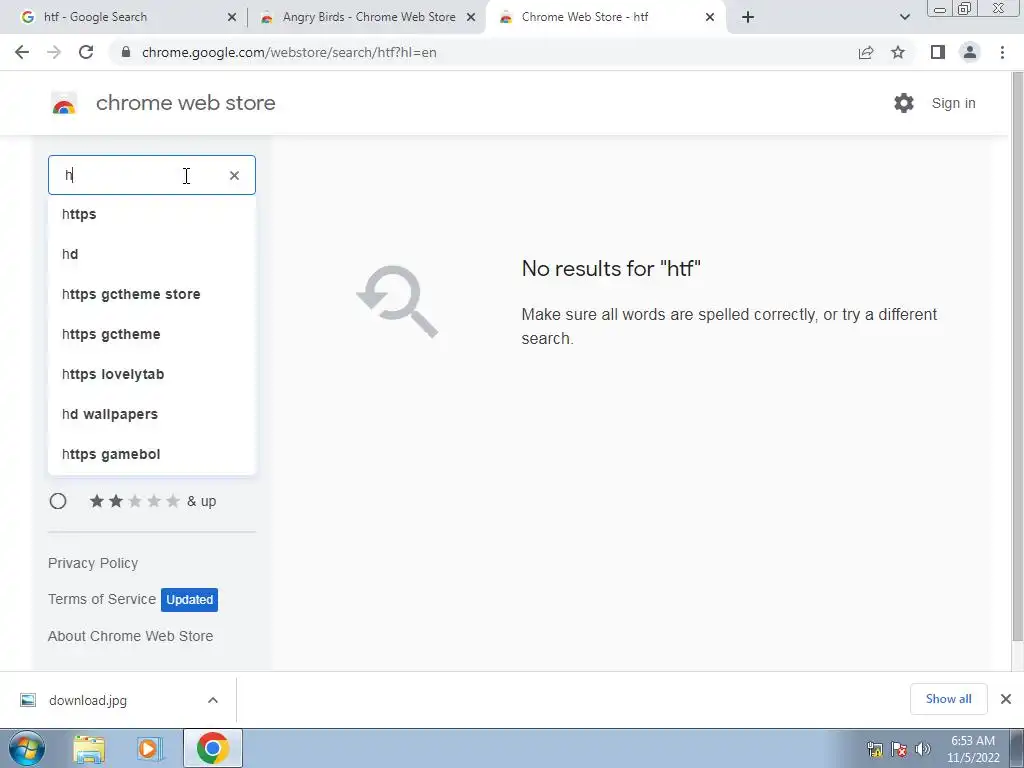This screenshot has height=768, width=1024.
Task: Pick 'https gctheme store' suggestion
Action: pyautogui.click(x=152, y=294)
